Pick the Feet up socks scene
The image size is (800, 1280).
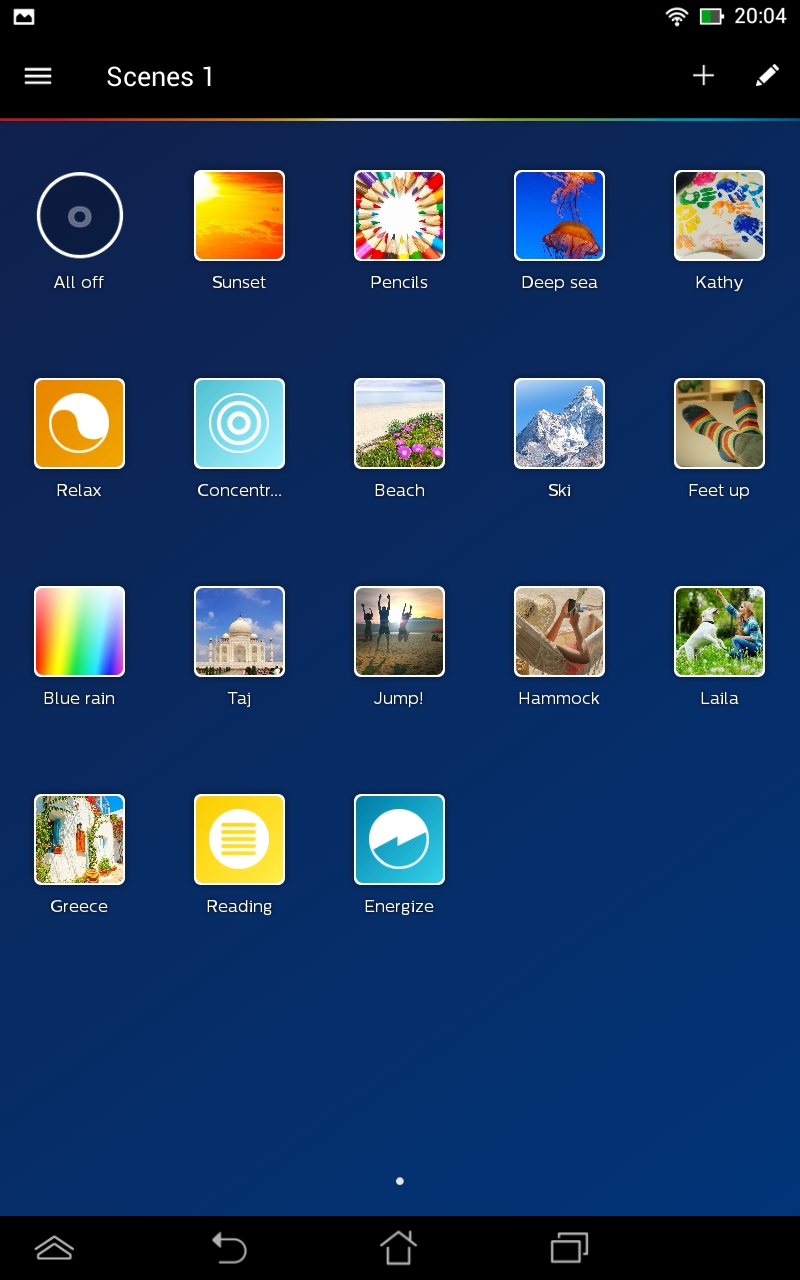tap(720, 423)
